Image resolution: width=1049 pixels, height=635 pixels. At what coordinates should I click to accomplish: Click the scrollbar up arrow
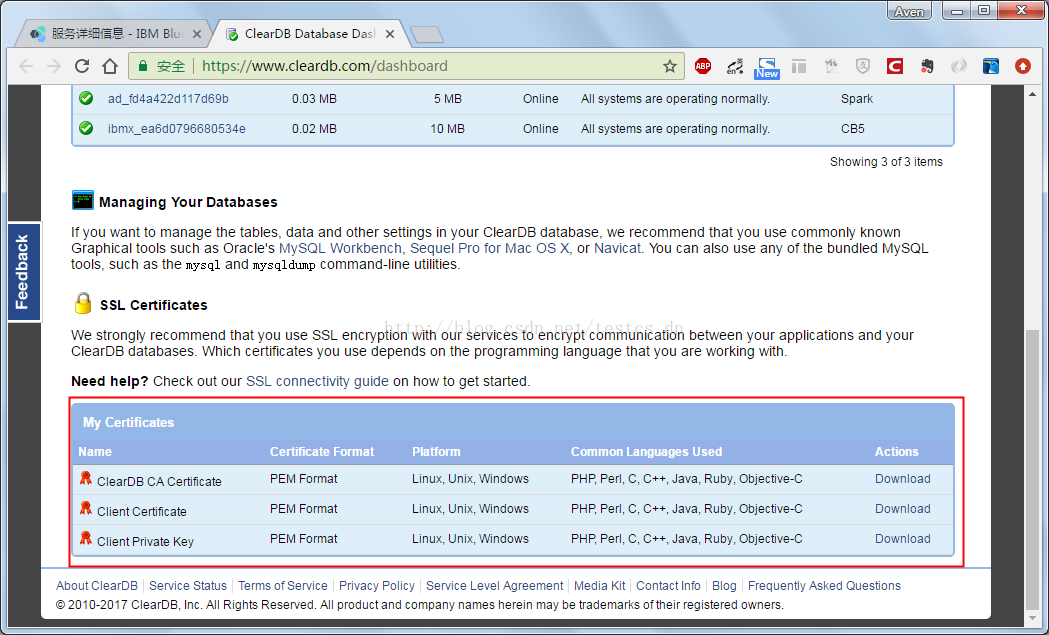pyautogui.click(x=1031, y=95)
